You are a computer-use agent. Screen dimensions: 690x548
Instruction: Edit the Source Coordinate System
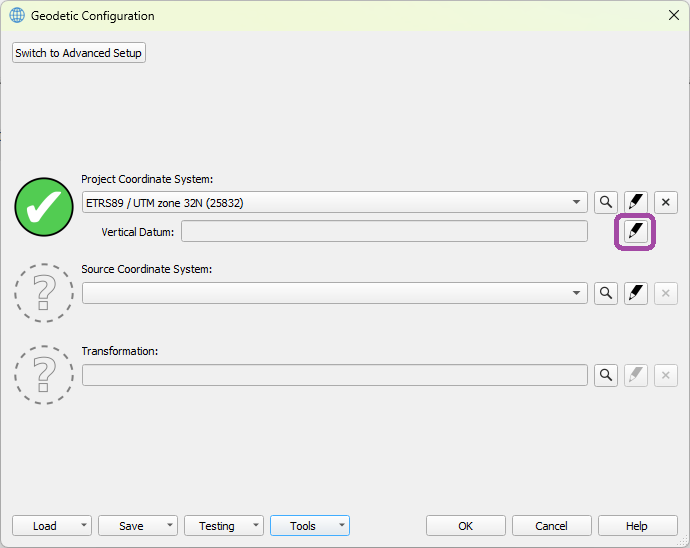coord(636,293)
